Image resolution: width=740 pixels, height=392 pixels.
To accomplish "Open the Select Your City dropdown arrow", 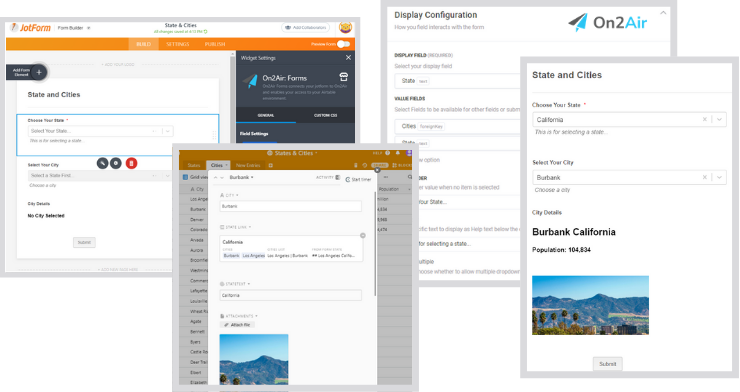I will pos(719,177).
